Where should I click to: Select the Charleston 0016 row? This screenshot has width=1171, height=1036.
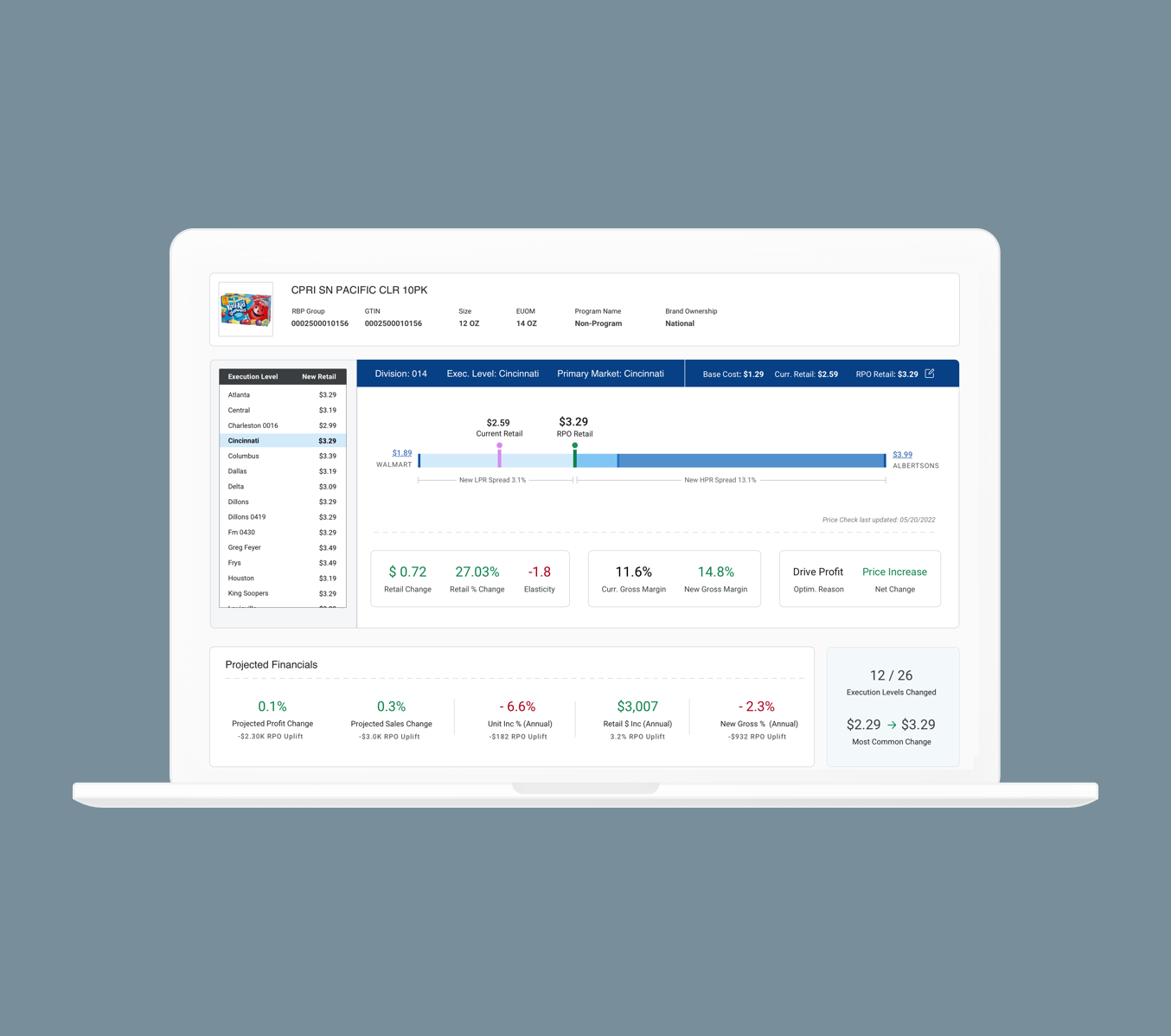[283, 425]
